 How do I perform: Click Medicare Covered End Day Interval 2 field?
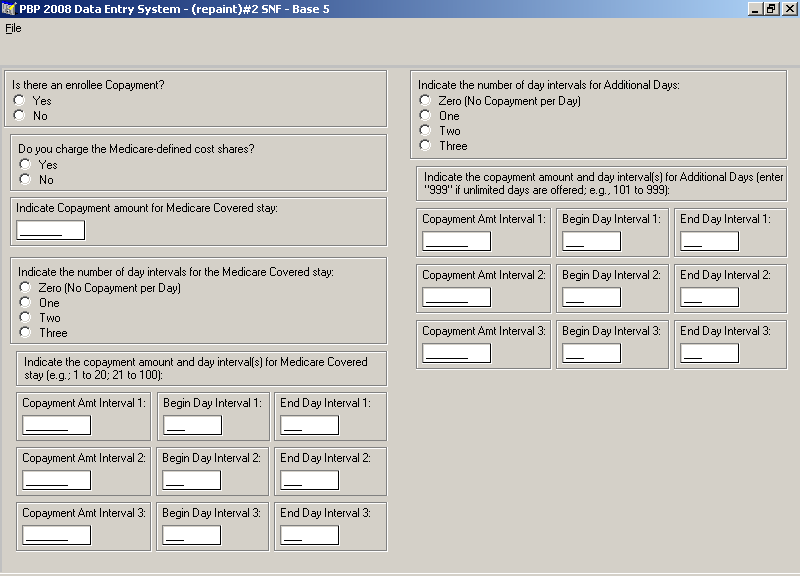[310, 480]
